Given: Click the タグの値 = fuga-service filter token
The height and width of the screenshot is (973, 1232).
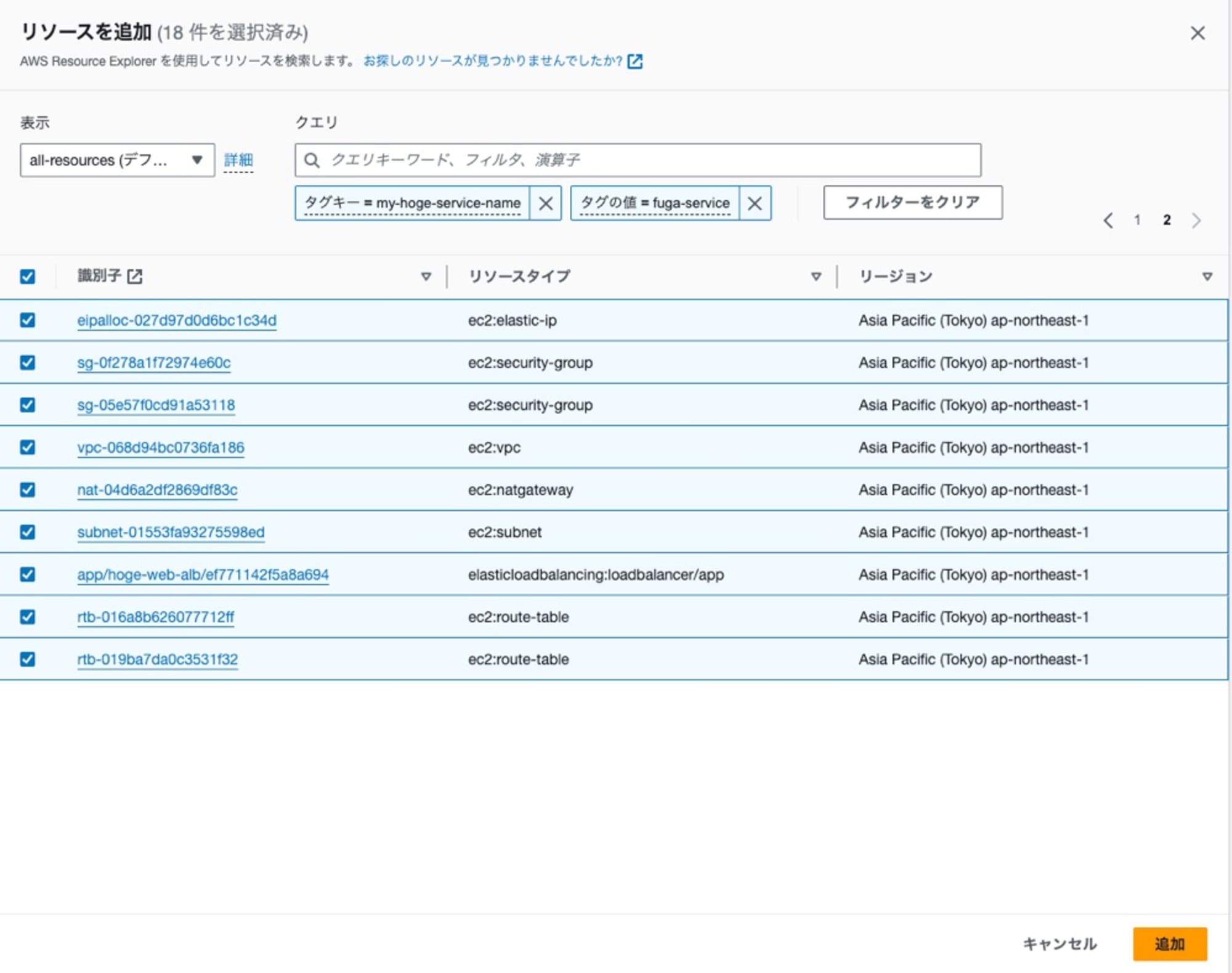Looking at the screenshot, I should tap(655, 203).
